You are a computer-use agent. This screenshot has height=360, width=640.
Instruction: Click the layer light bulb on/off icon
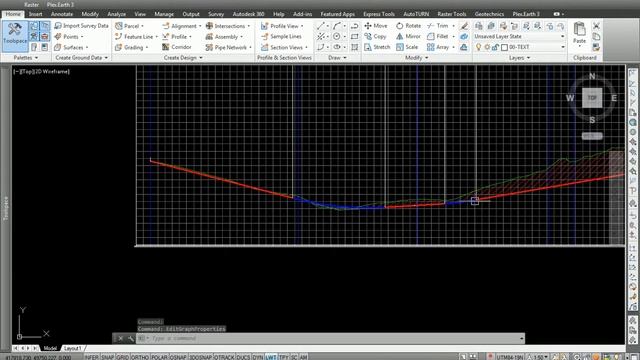(478, 47)
